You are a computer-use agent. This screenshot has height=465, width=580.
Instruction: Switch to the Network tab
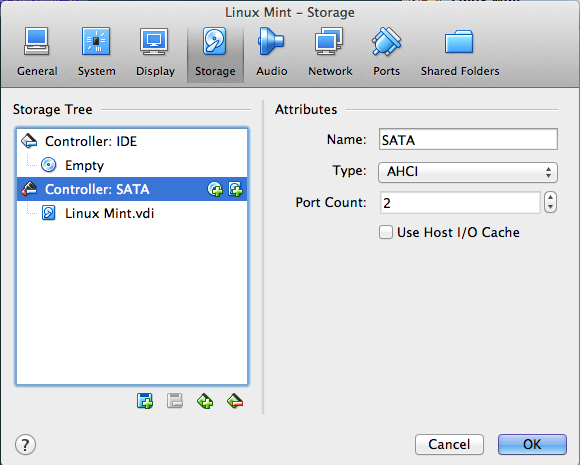click(330, 52)
